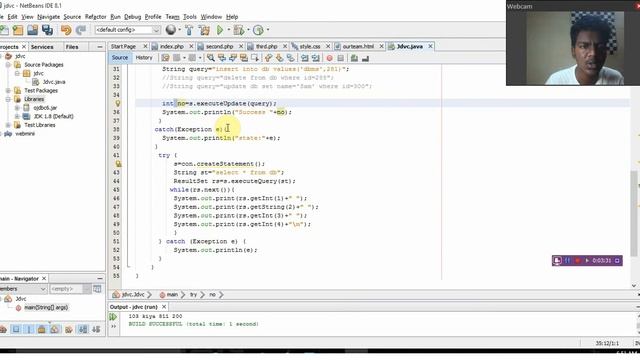Click the Find Selection magnifier icon

(x=211, y=58)
